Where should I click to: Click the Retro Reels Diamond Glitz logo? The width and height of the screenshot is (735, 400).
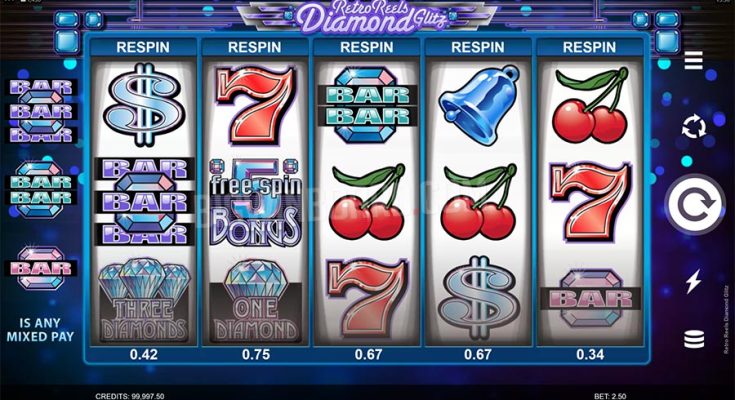[368, 18]
